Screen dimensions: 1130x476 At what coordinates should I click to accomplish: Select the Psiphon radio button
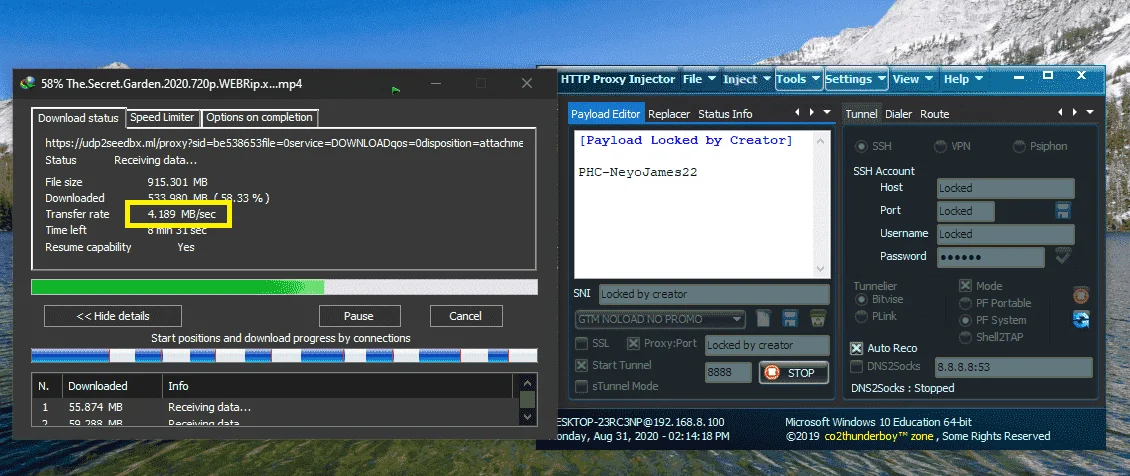1019,146
